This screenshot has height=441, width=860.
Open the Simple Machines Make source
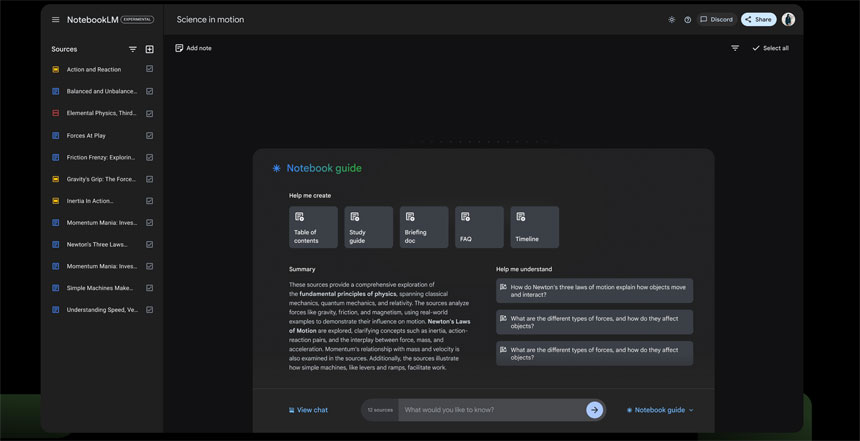click(x=101, y=288)
